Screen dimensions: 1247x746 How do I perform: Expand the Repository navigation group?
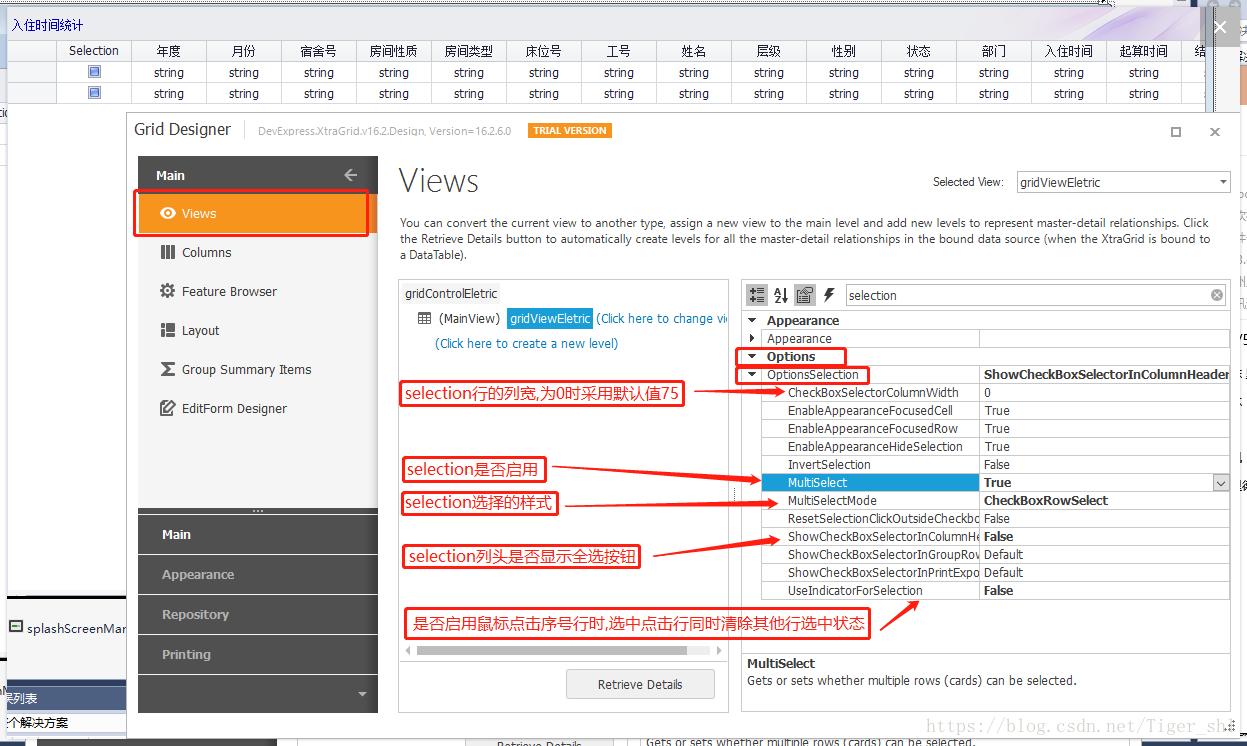tap(258, 614)
